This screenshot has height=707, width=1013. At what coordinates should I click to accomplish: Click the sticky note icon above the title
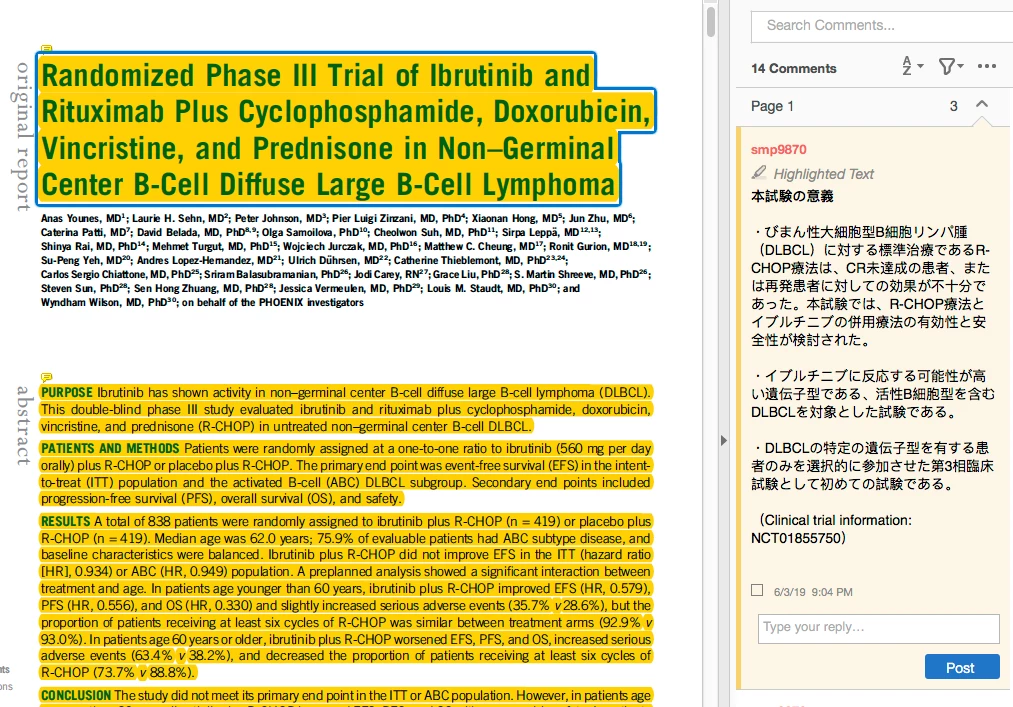coord(47,48)
